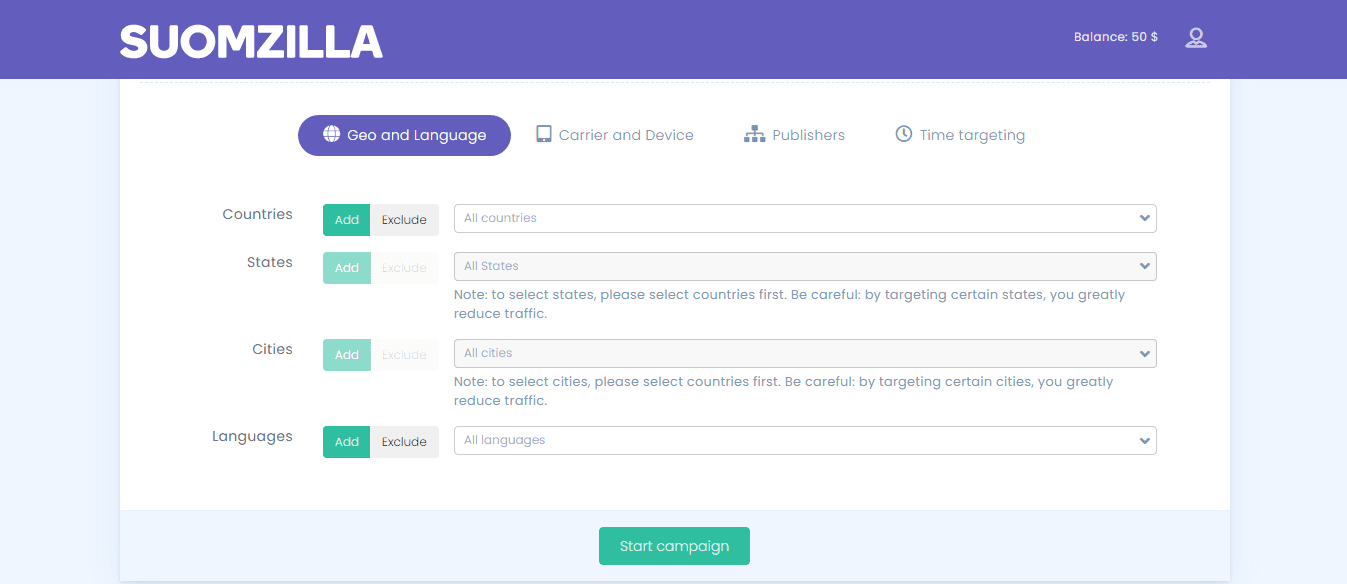
Task: Switch to Carrier and Device tab
Action: tap(625, 135)
